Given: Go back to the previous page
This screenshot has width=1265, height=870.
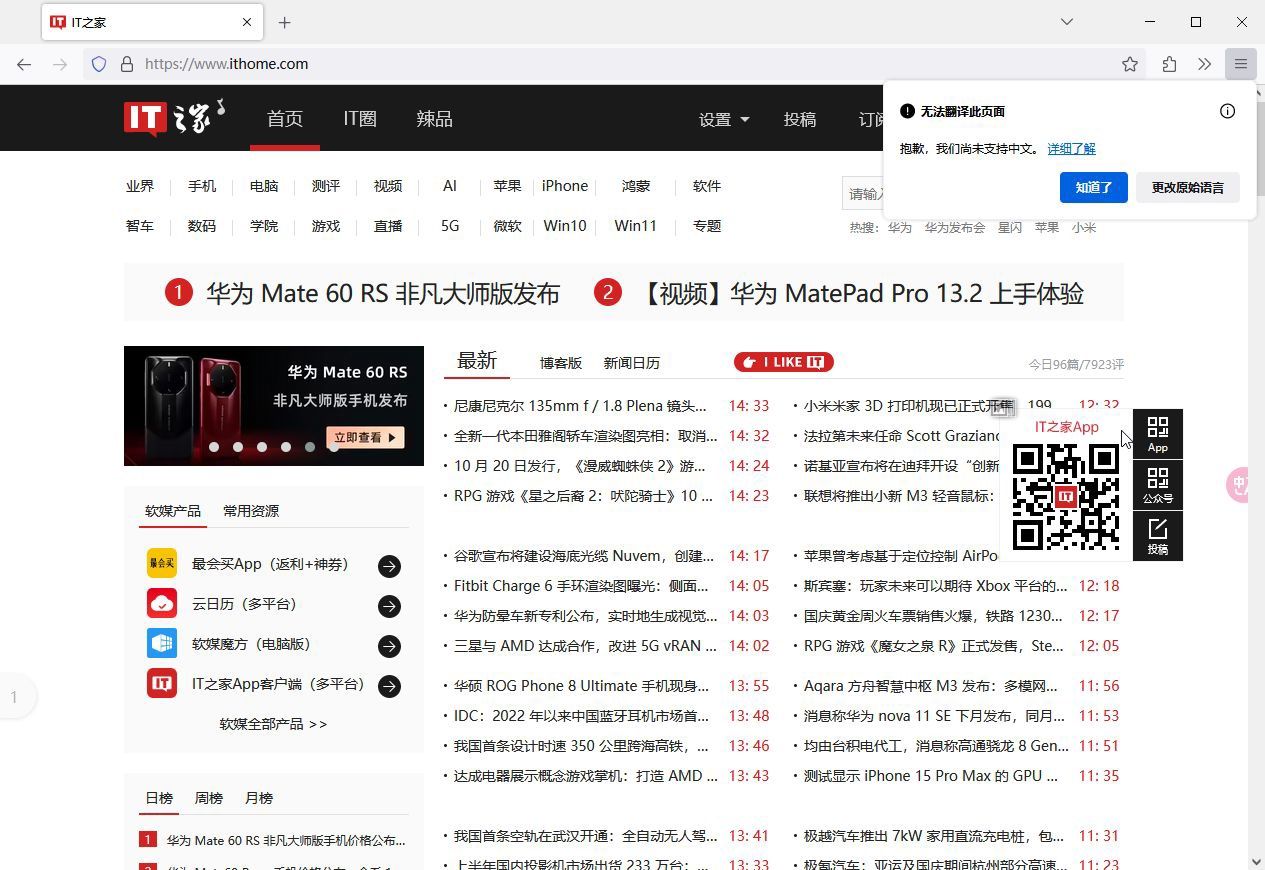Looking at the screenshot, I should 24,64.
